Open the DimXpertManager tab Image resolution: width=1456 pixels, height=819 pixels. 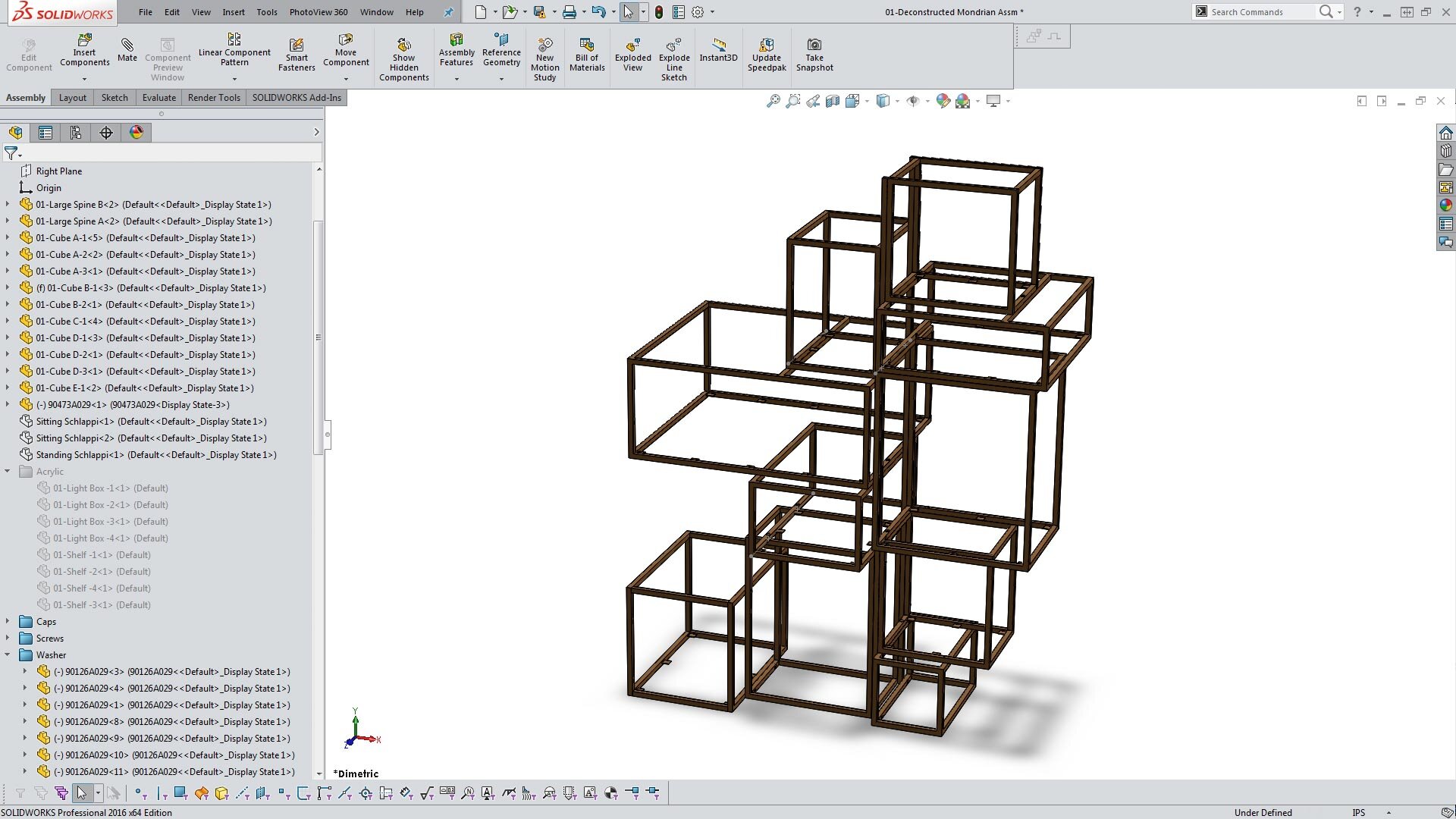coord(106,133)
